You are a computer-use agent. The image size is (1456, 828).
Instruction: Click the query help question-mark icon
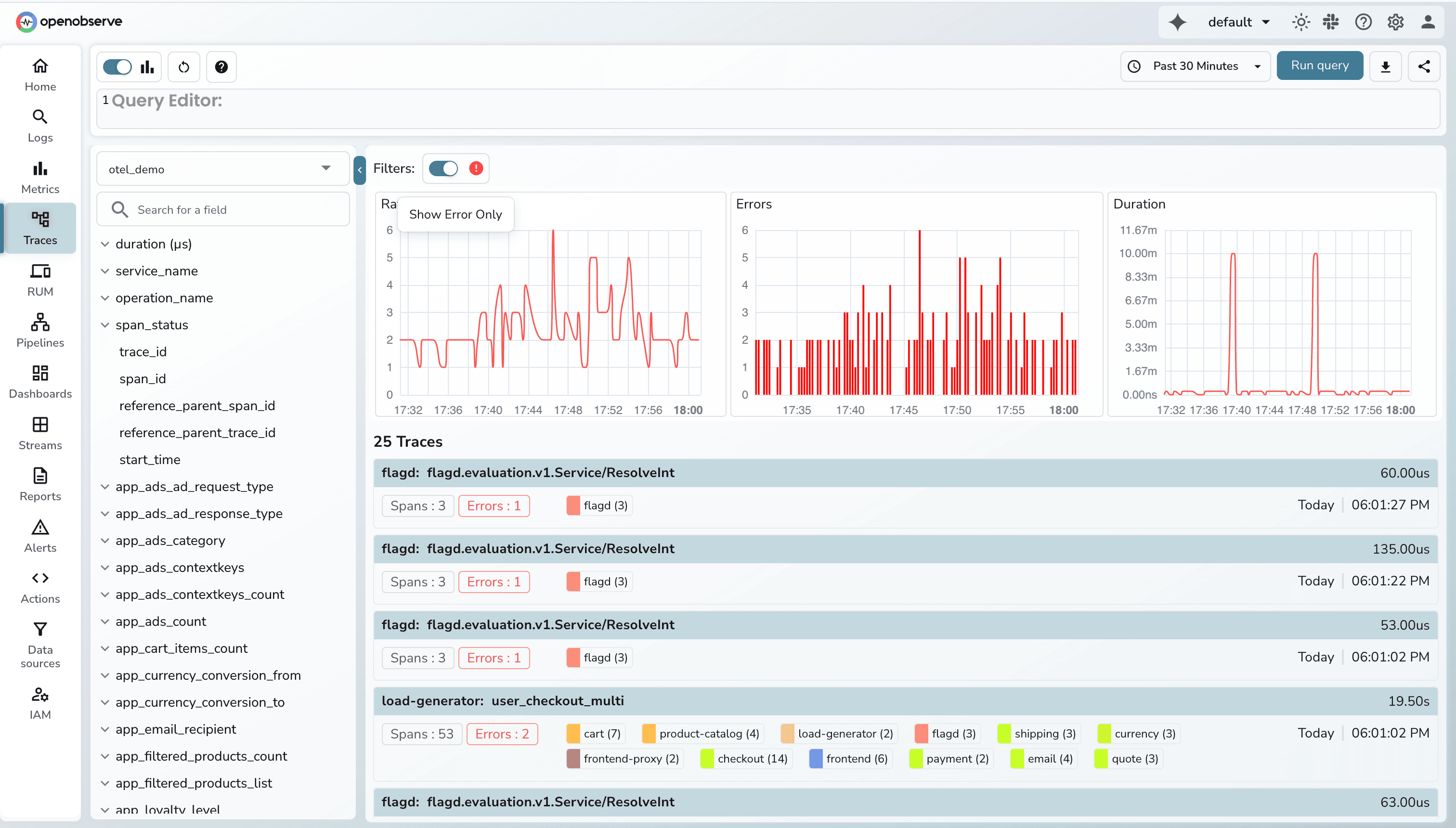221,67
